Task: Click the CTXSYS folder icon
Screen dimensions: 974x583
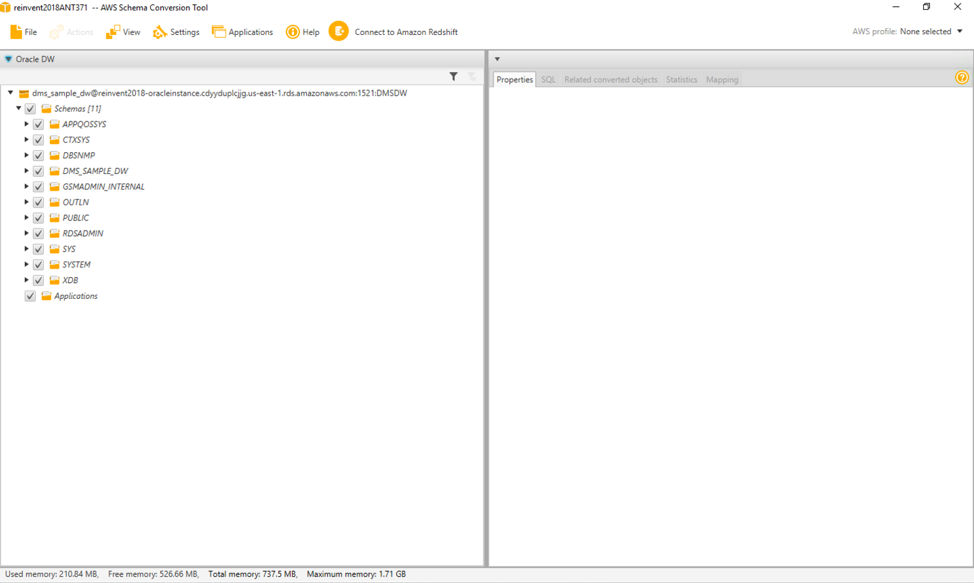Action: [x=55, y=140]
